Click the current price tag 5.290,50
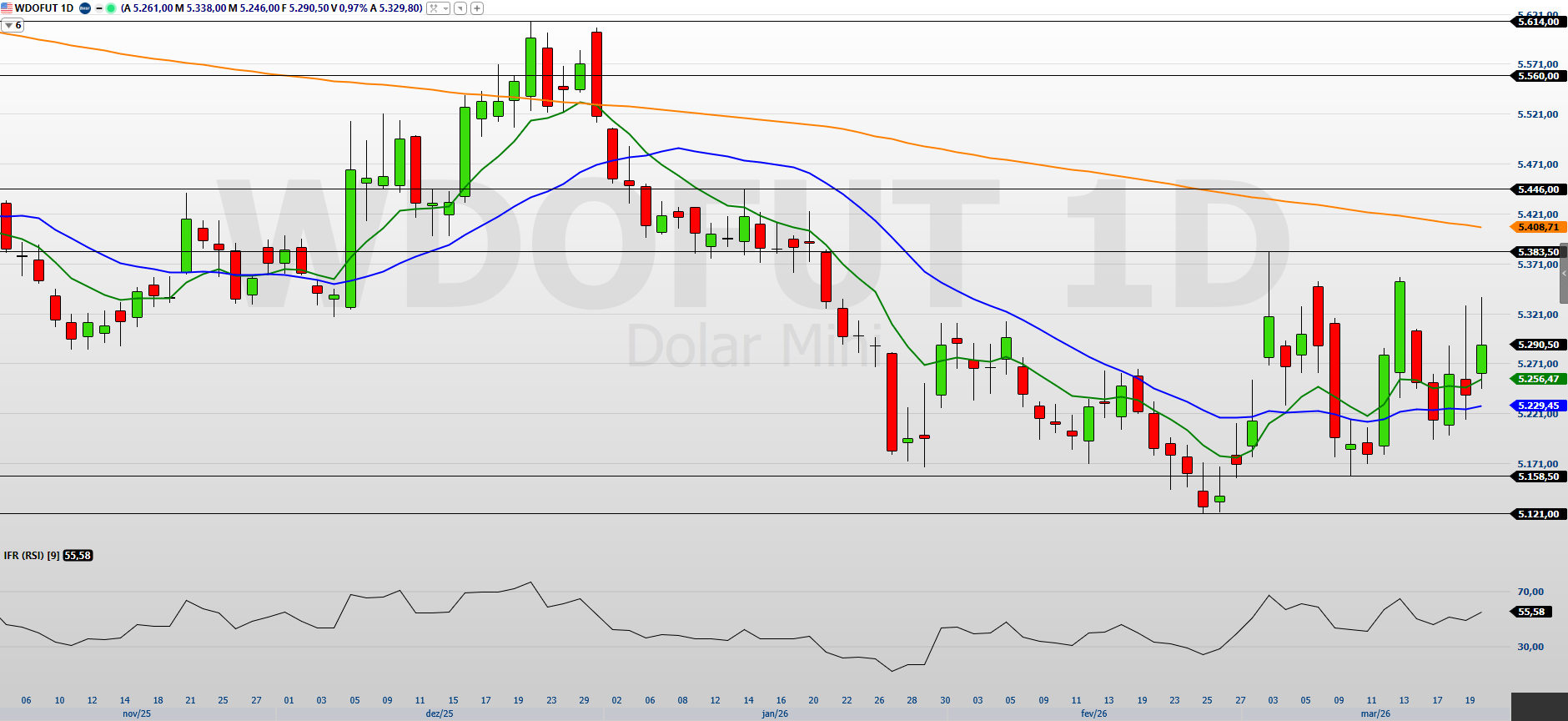The image size is (1568, 721). coord(1537,345)
